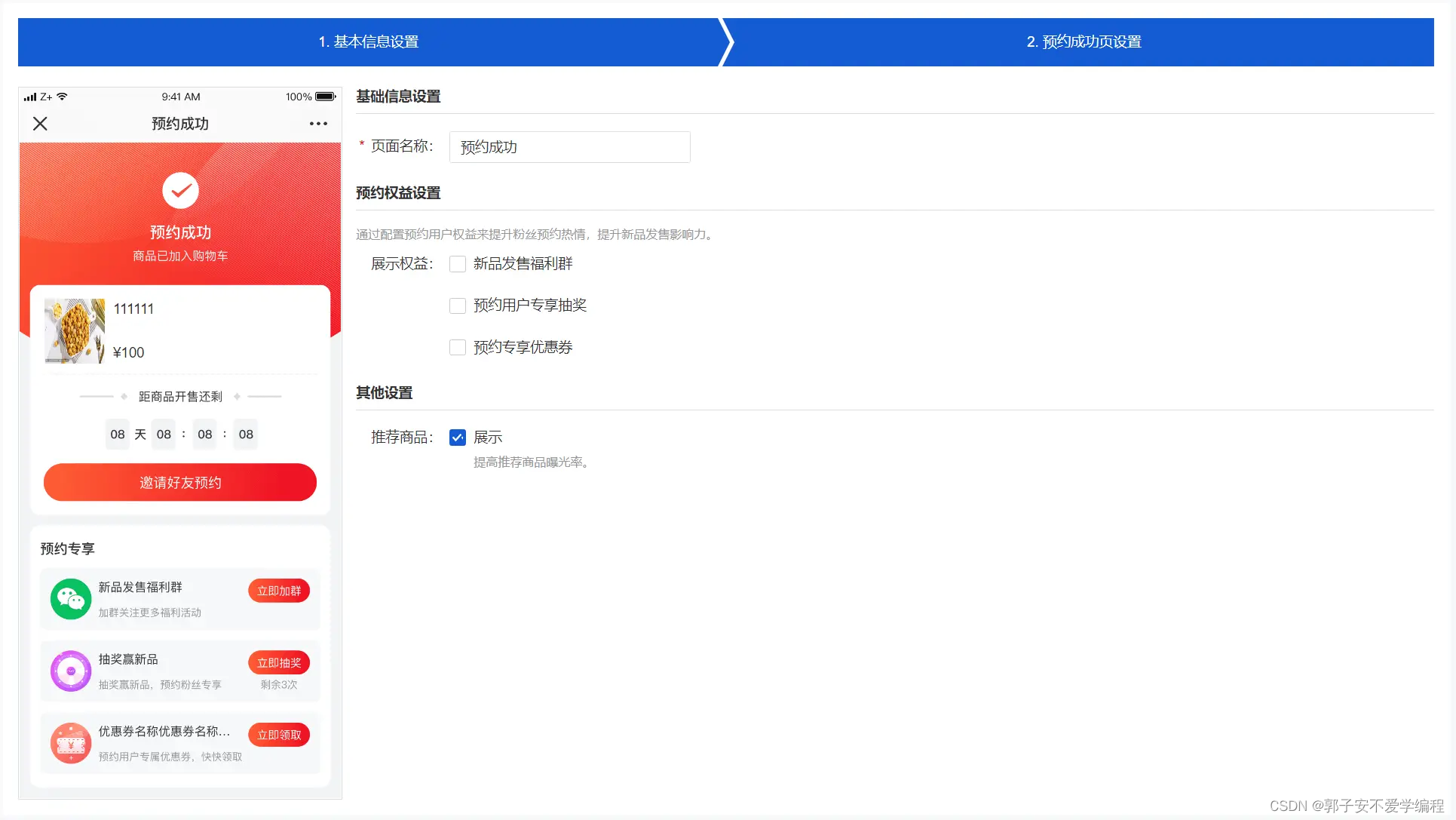
Task: Enable the 新品发售福利群 checkbox
Action: (x=458, y=264)
